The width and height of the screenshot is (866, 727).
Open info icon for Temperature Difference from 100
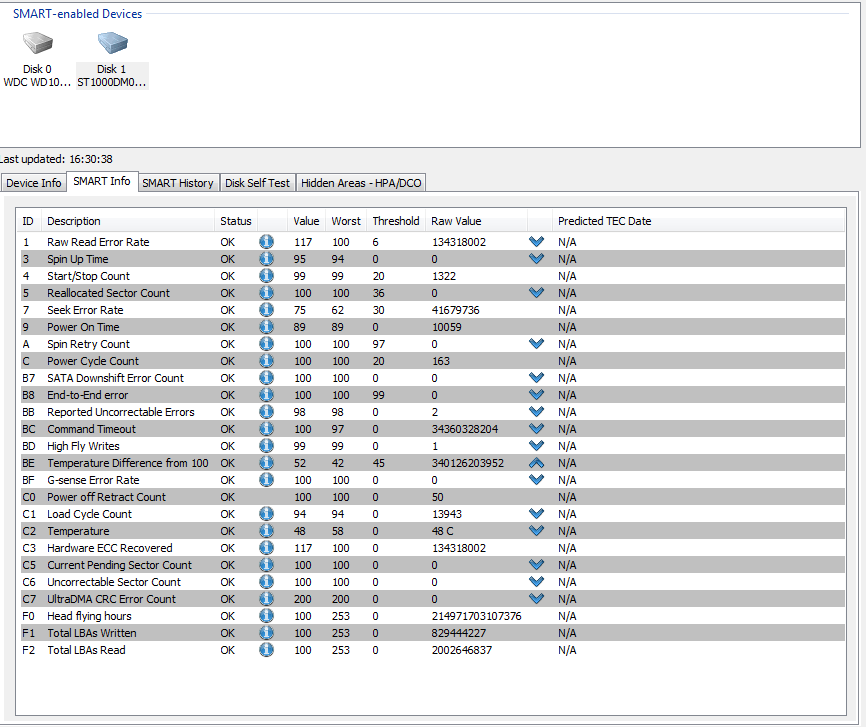pos(266,463)
